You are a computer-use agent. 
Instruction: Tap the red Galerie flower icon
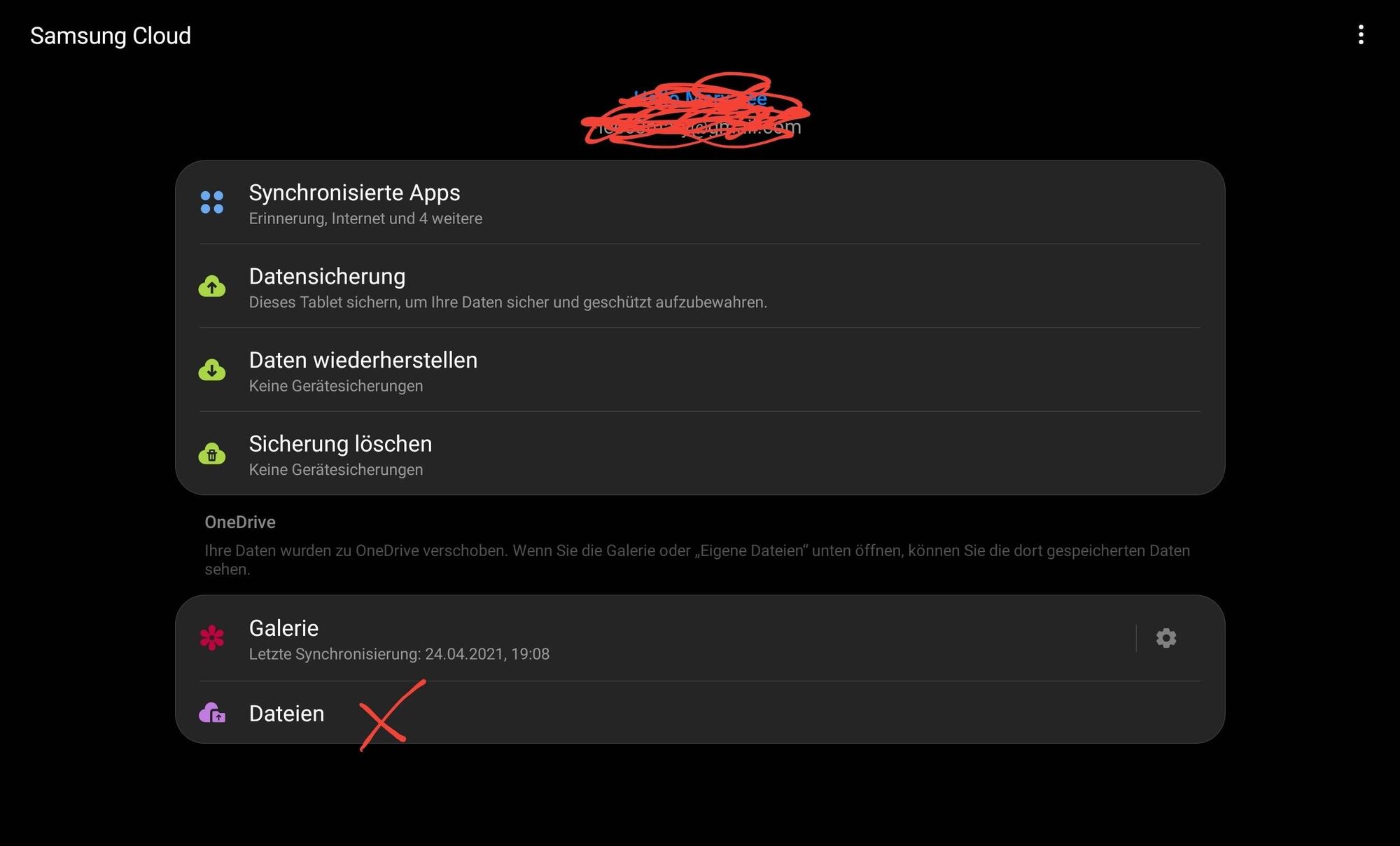[211, 638]
